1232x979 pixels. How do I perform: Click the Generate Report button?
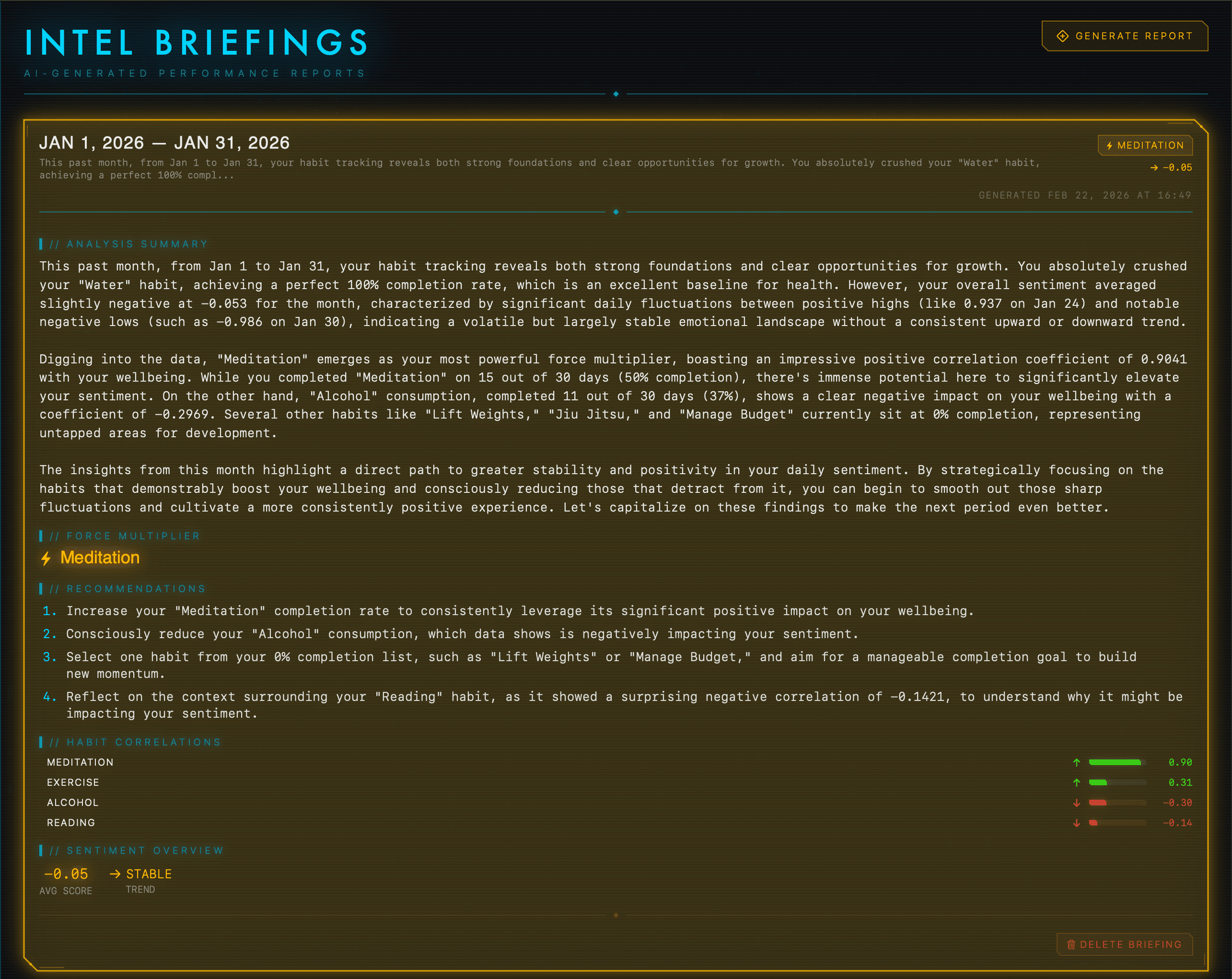[1125, 35]
